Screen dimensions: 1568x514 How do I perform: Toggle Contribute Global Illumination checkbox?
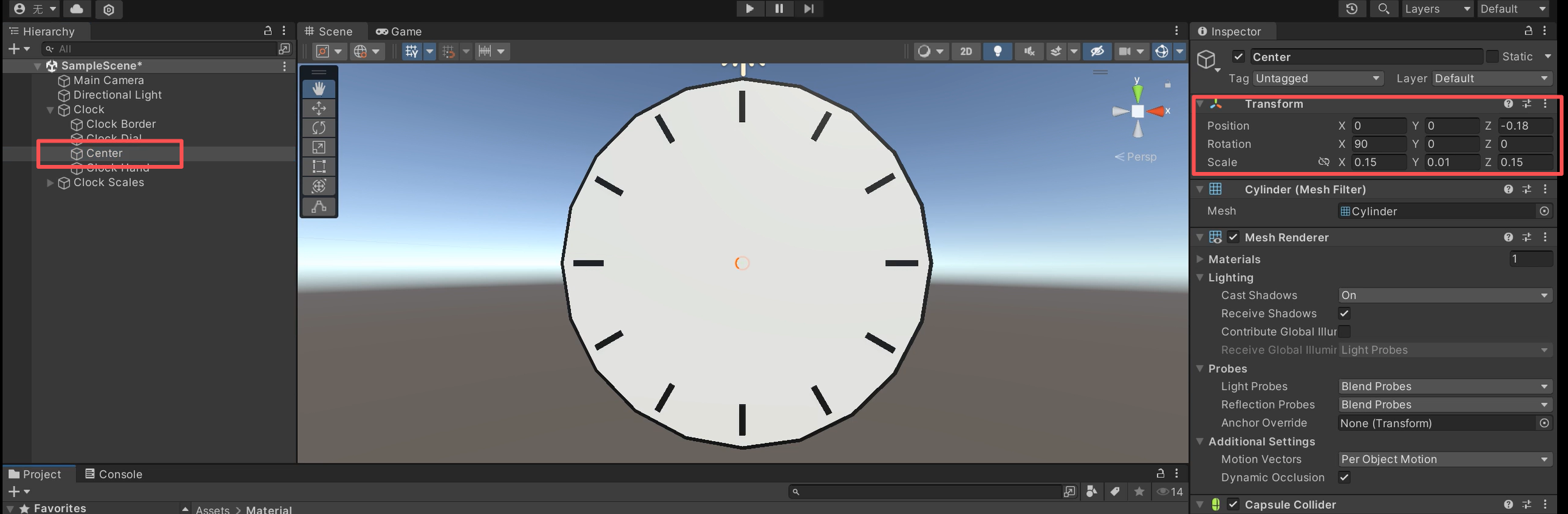1344,332
